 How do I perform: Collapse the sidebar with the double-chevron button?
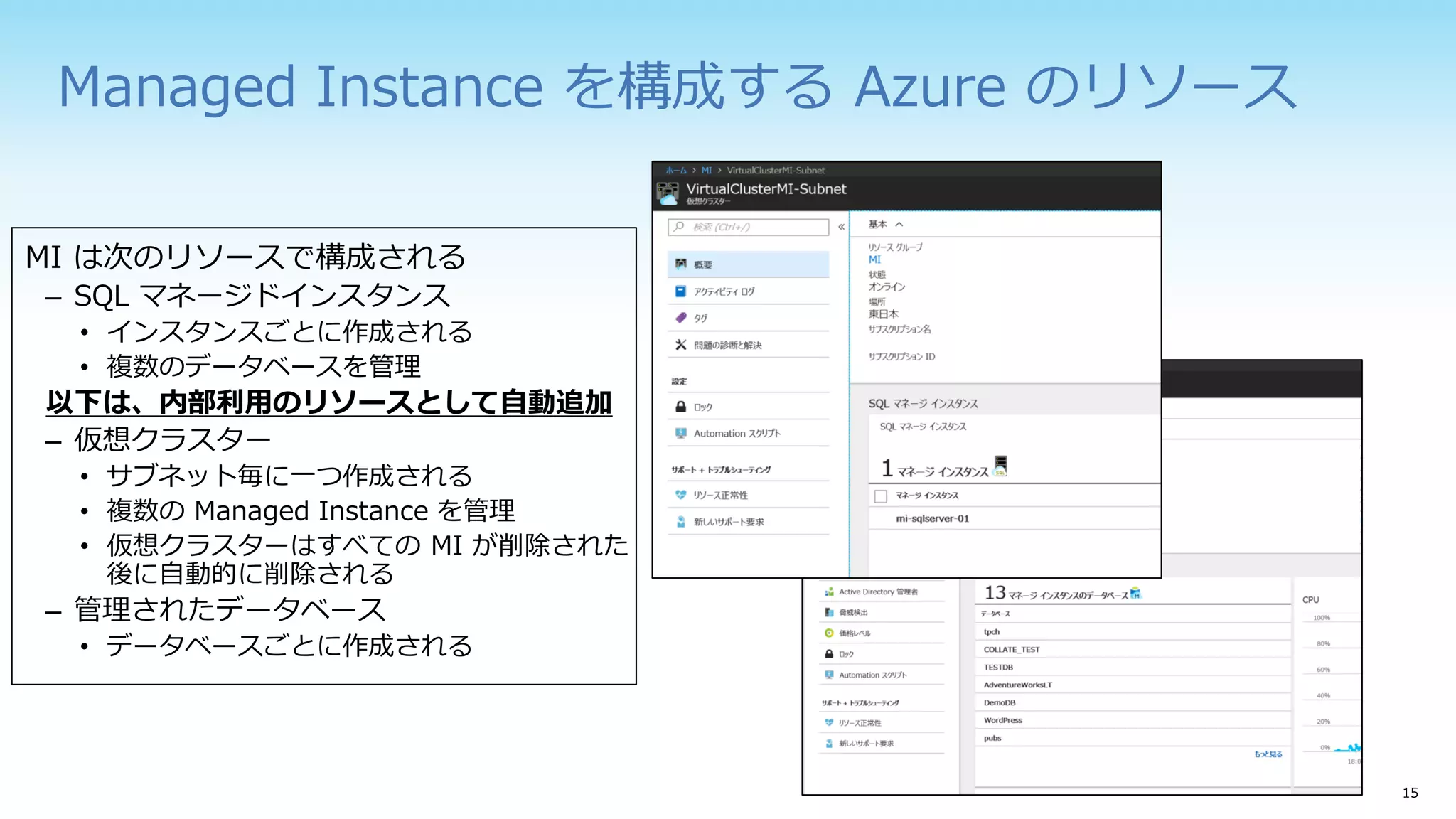841,227
